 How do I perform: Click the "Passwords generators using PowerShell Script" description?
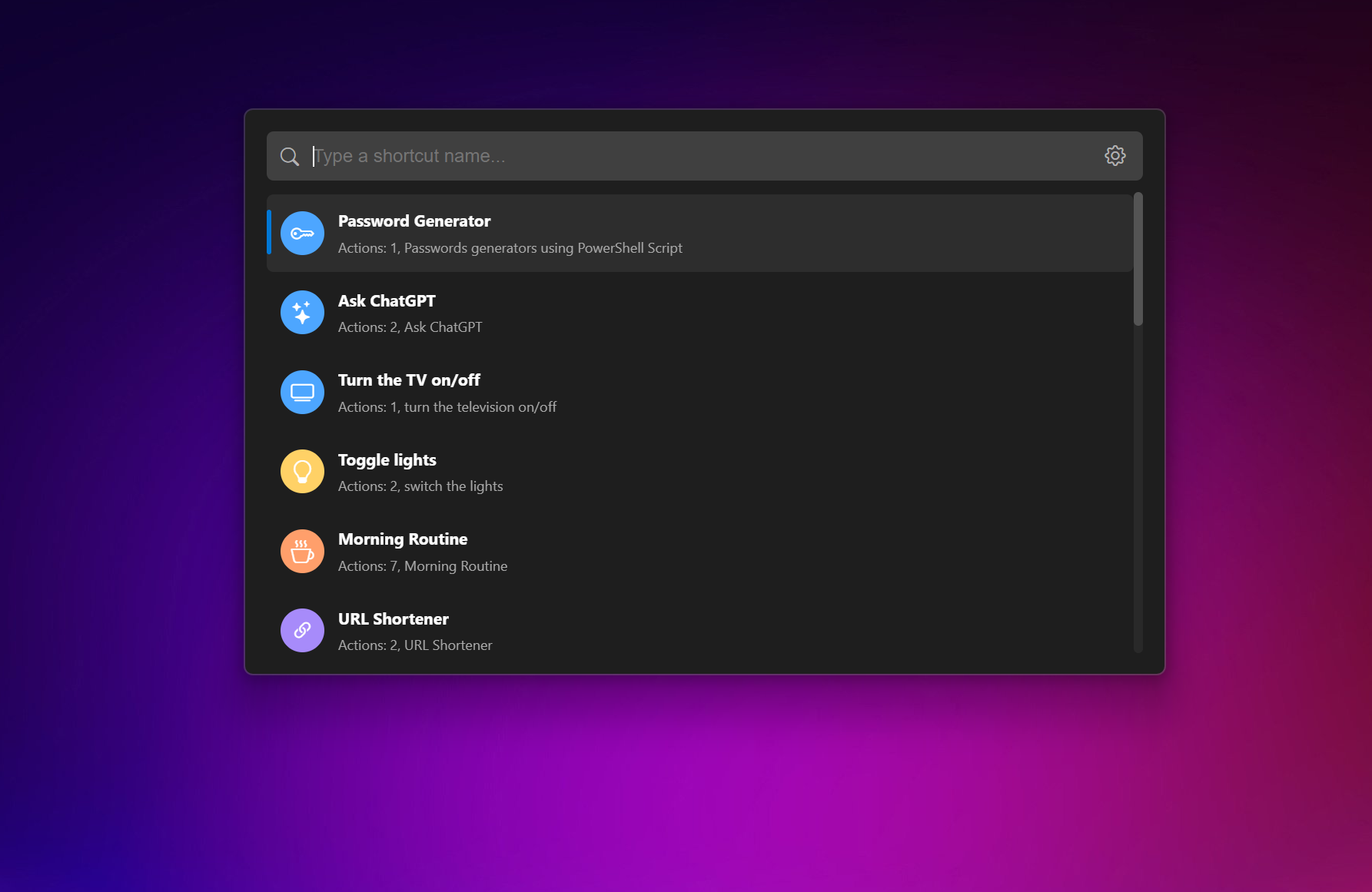click(543, 248)
